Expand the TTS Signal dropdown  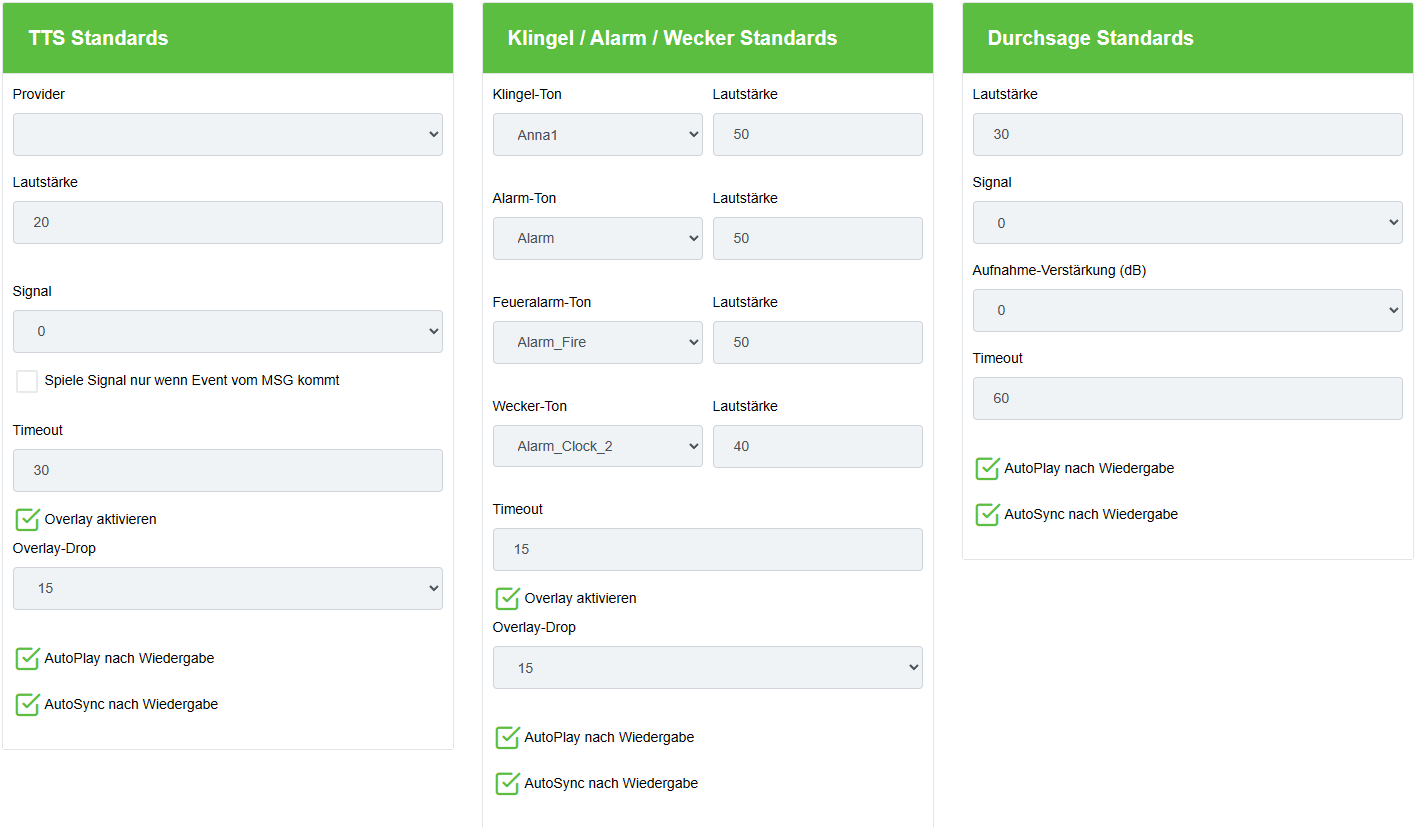[x=227, y=332]
